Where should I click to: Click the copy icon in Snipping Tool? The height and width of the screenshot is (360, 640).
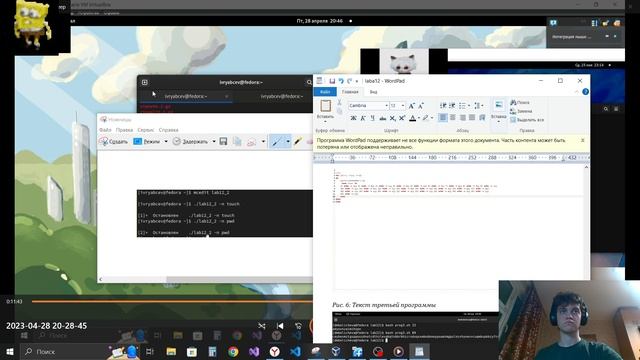click(x=237, y=141)
